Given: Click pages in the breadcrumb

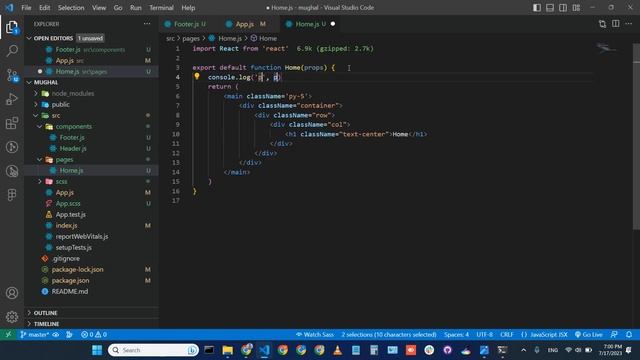Looking at the screenshot, I should point(191,38).
